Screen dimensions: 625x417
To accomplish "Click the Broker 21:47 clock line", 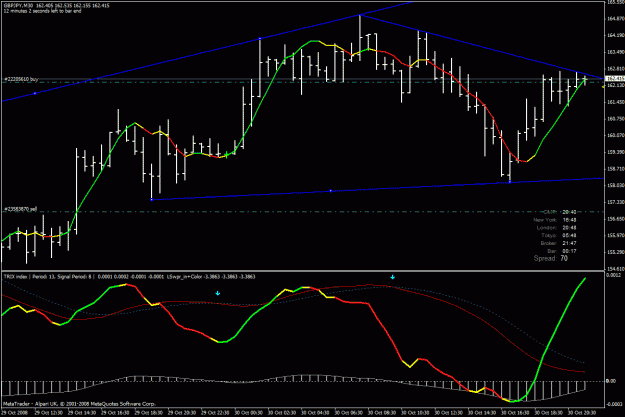I will click(x=558, y=243).
